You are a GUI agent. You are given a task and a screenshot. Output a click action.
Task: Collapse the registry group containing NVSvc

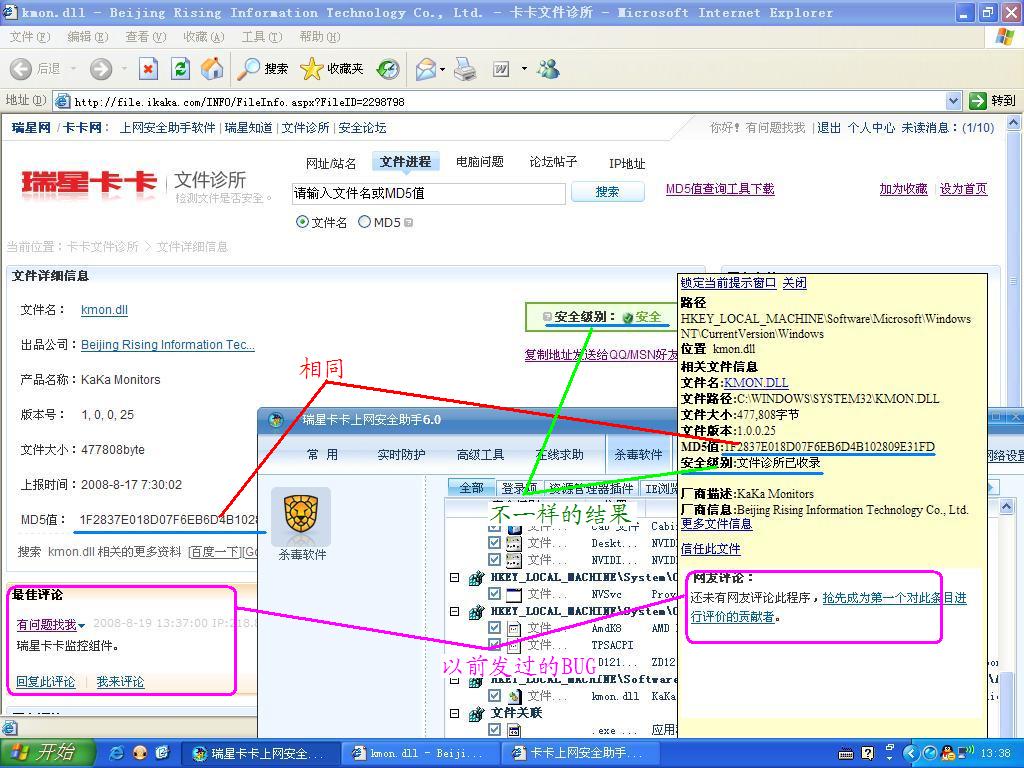tap(455, 578)
